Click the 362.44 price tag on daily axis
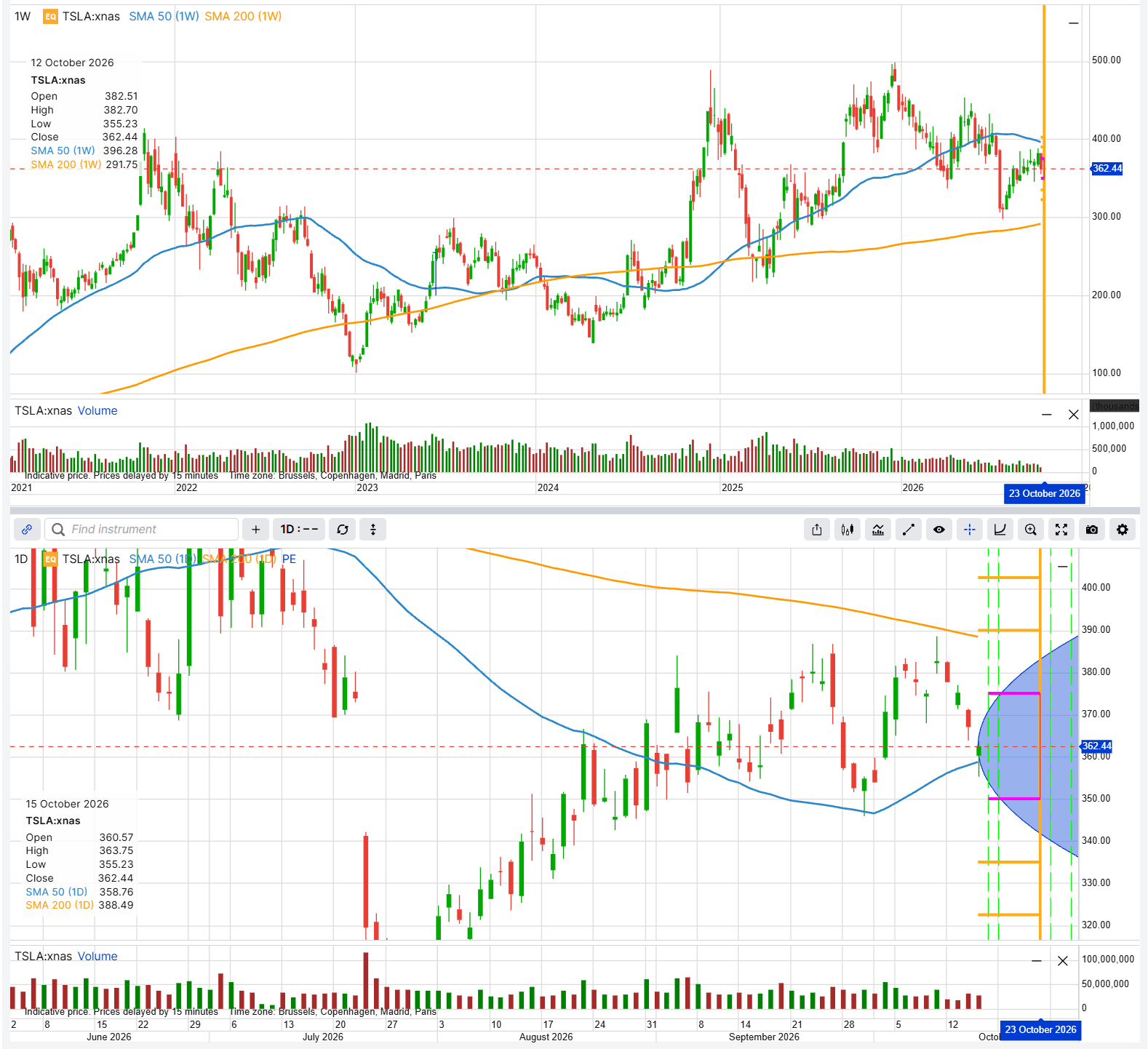The width and height of the screenshot is (1148, 1049). click(1097, 746)
